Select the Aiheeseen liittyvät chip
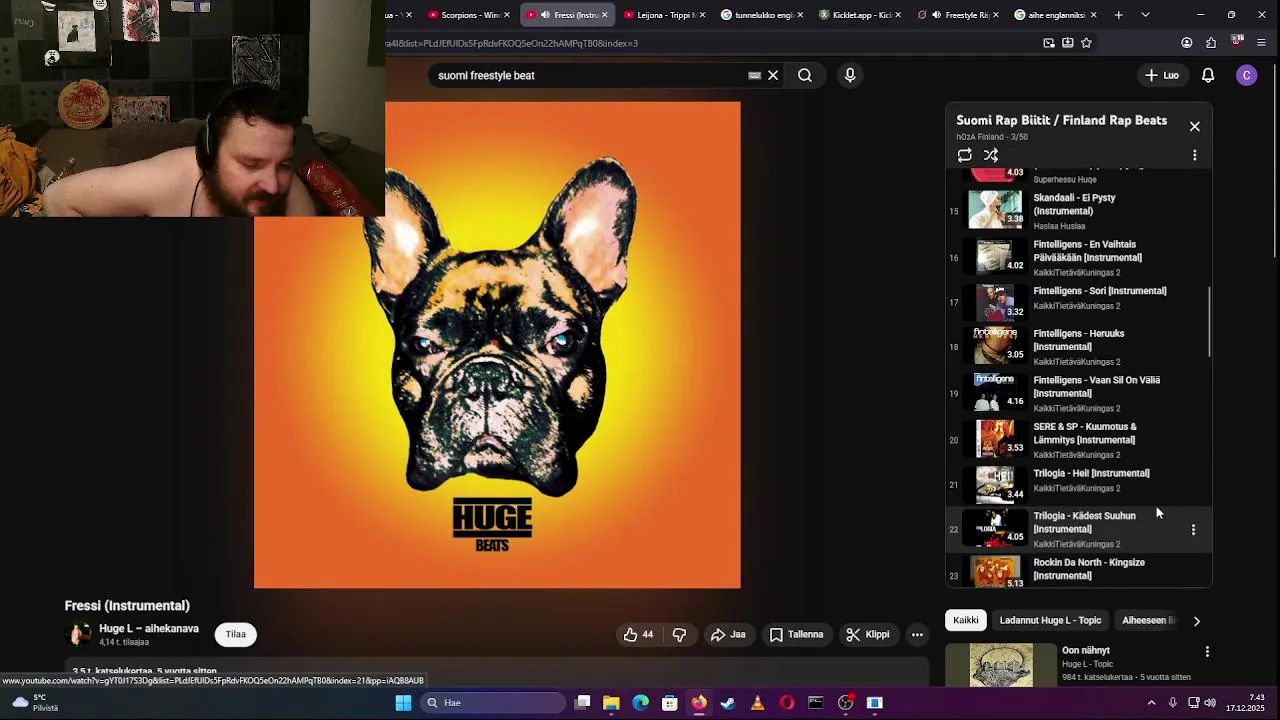The width and height of the screenshot is (1280, 720). pos(1147,620)
